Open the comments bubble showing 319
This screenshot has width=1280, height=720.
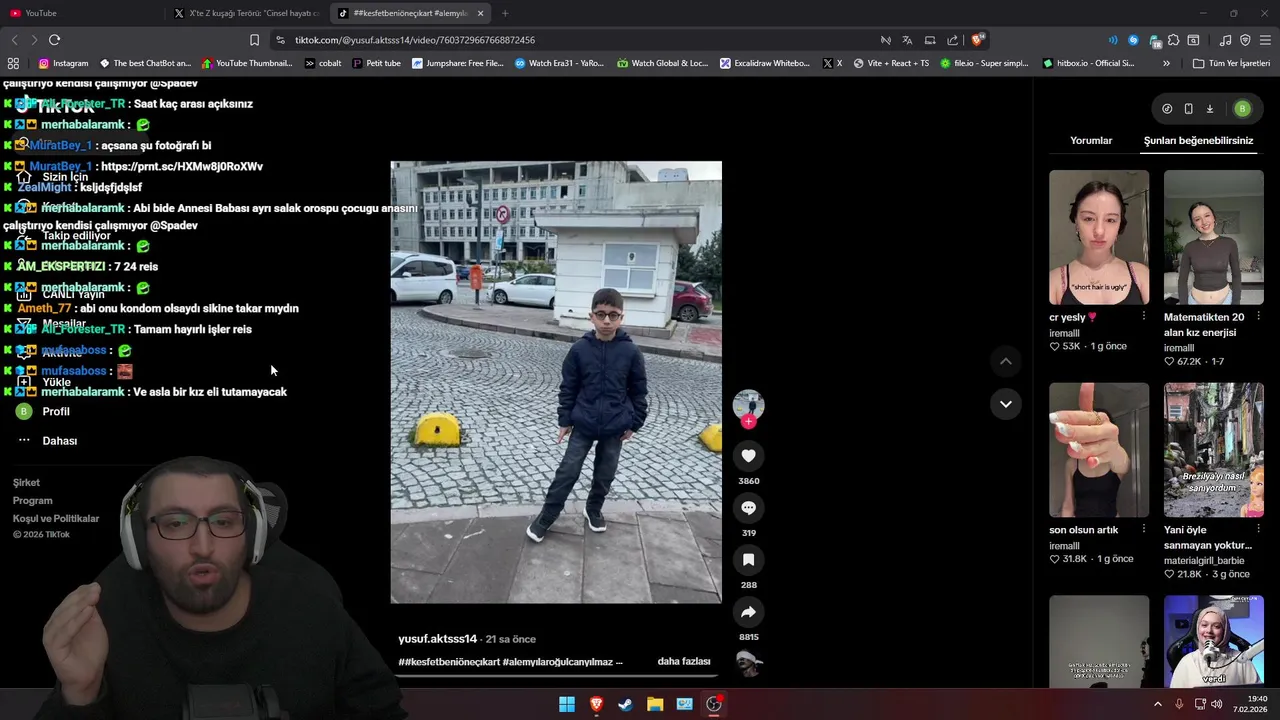748,508
